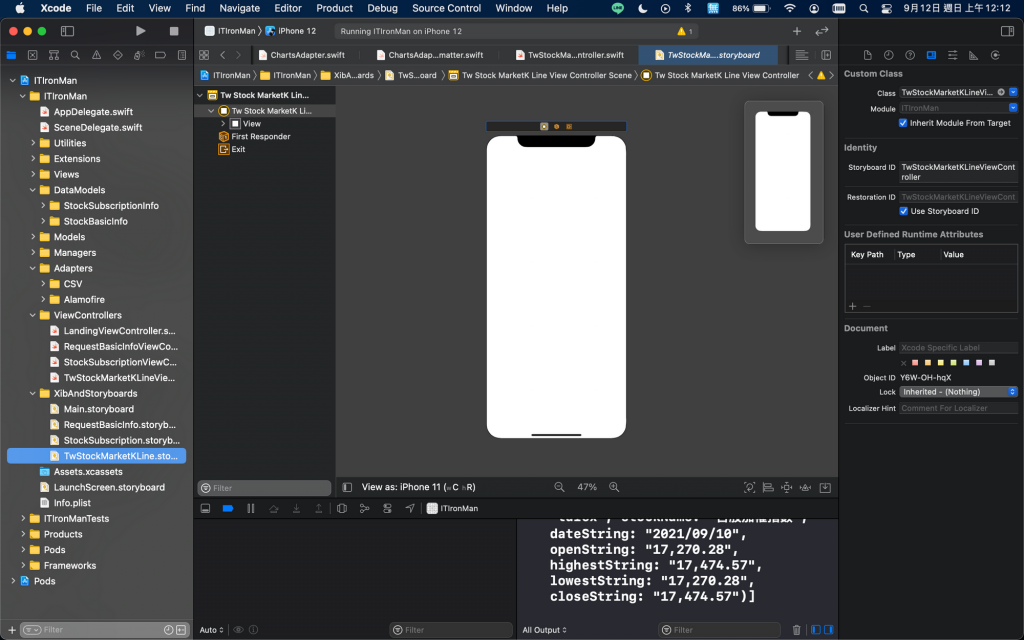Open Debug View Hierarchy icon
This screenshot has width=1024, height=640.
point(342,508)
